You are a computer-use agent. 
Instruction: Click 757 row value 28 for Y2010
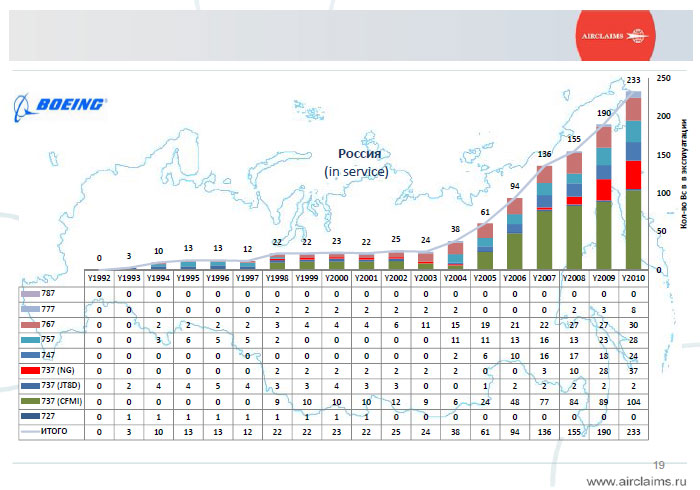point(633,341)
